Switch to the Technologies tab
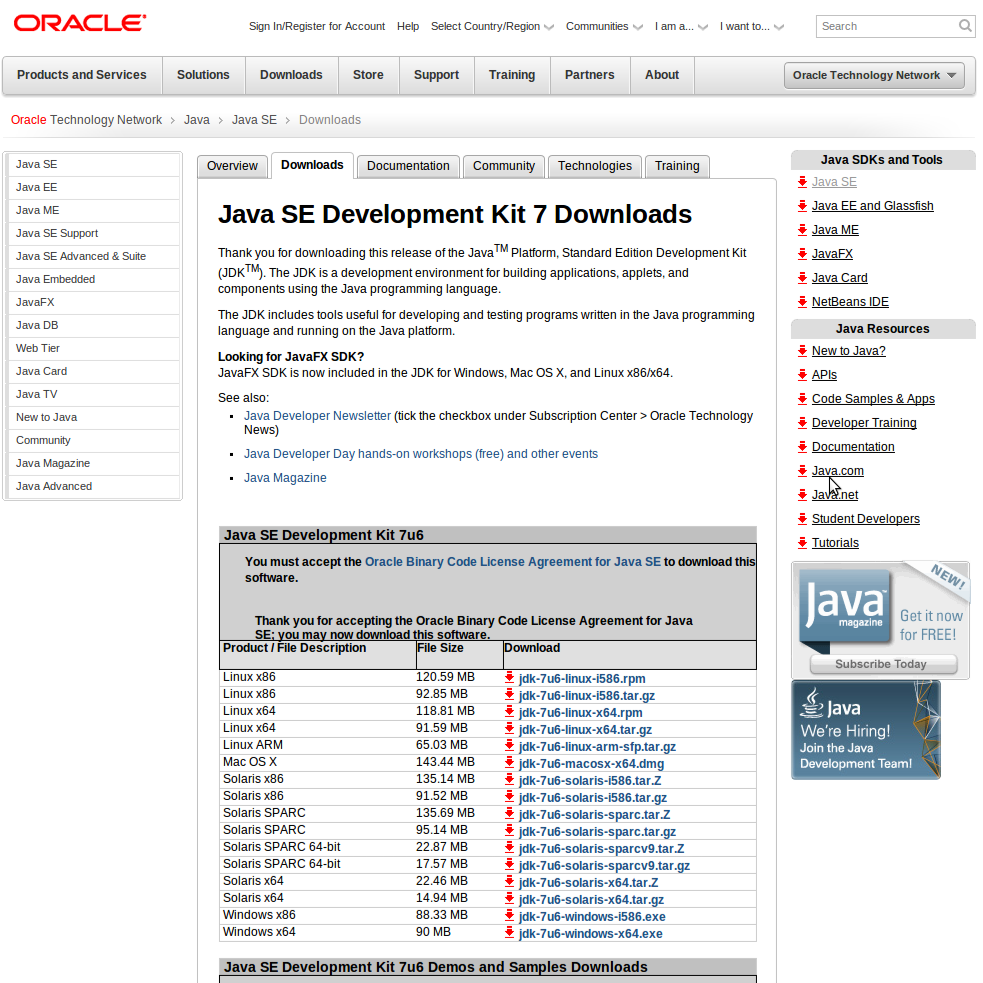The image size is (983, 983). (595, 166)
